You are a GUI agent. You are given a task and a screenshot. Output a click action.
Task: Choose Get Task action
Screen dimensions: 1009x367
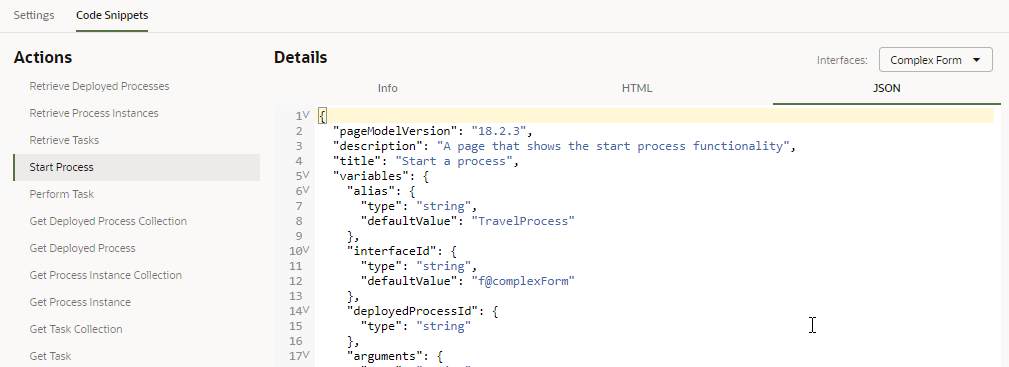tap(50, 356)
